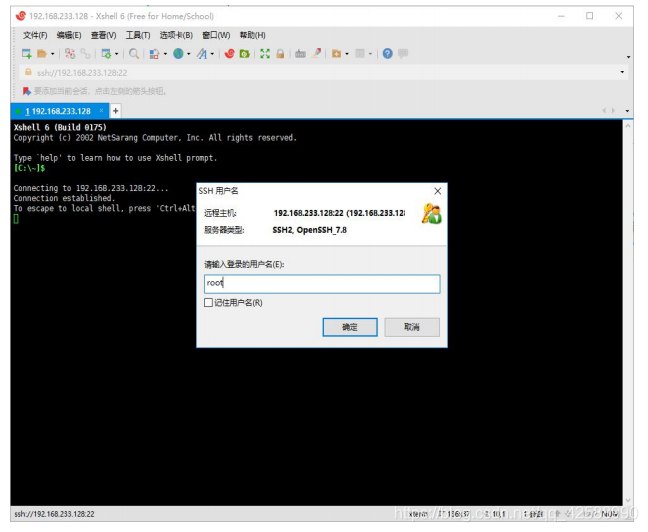Click the address bar padlock icon
The height and width of the screenshot is (532, 648).
tap(28, 72)
